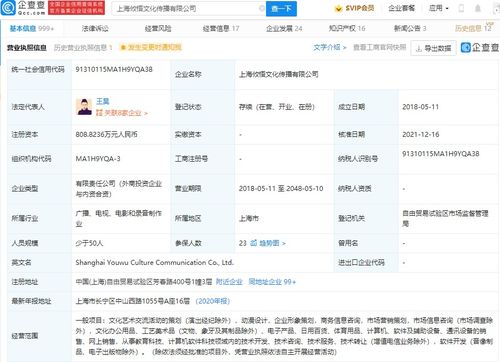
Task: Click the SVIP会员 crown icon
Action: click(338, 8)
